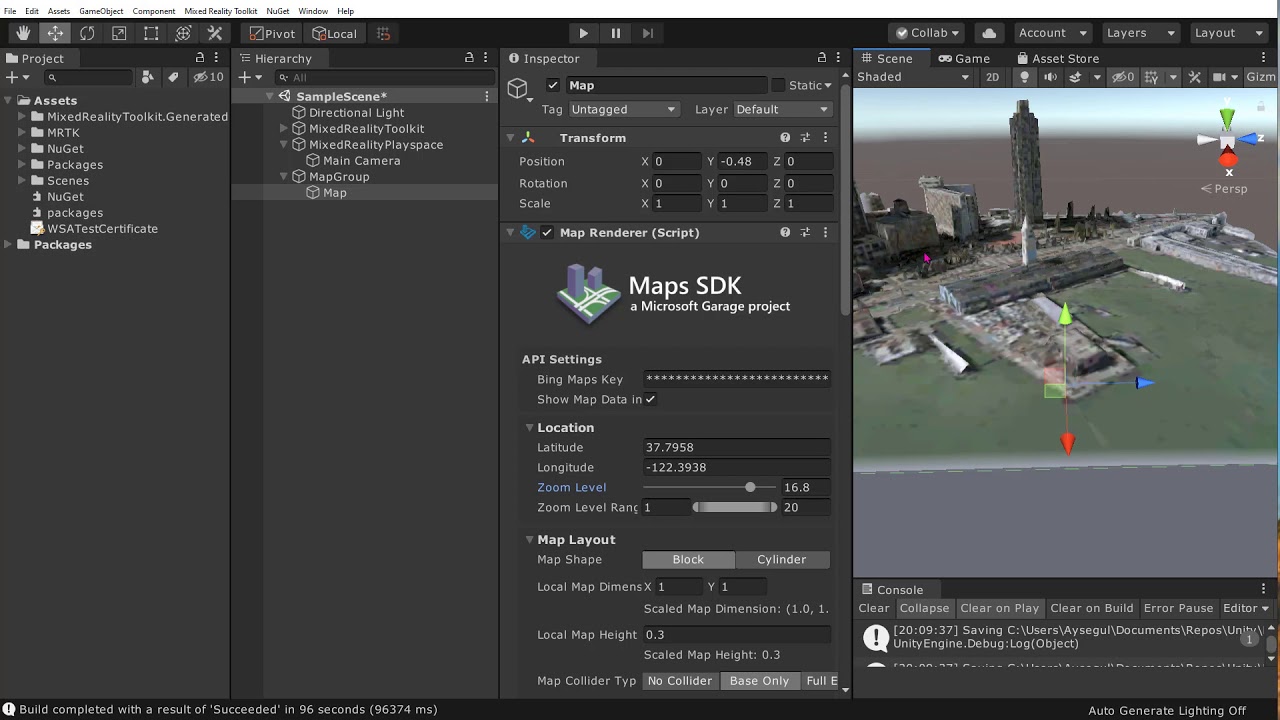Toggle Map object active checkbox

[553, 85]
